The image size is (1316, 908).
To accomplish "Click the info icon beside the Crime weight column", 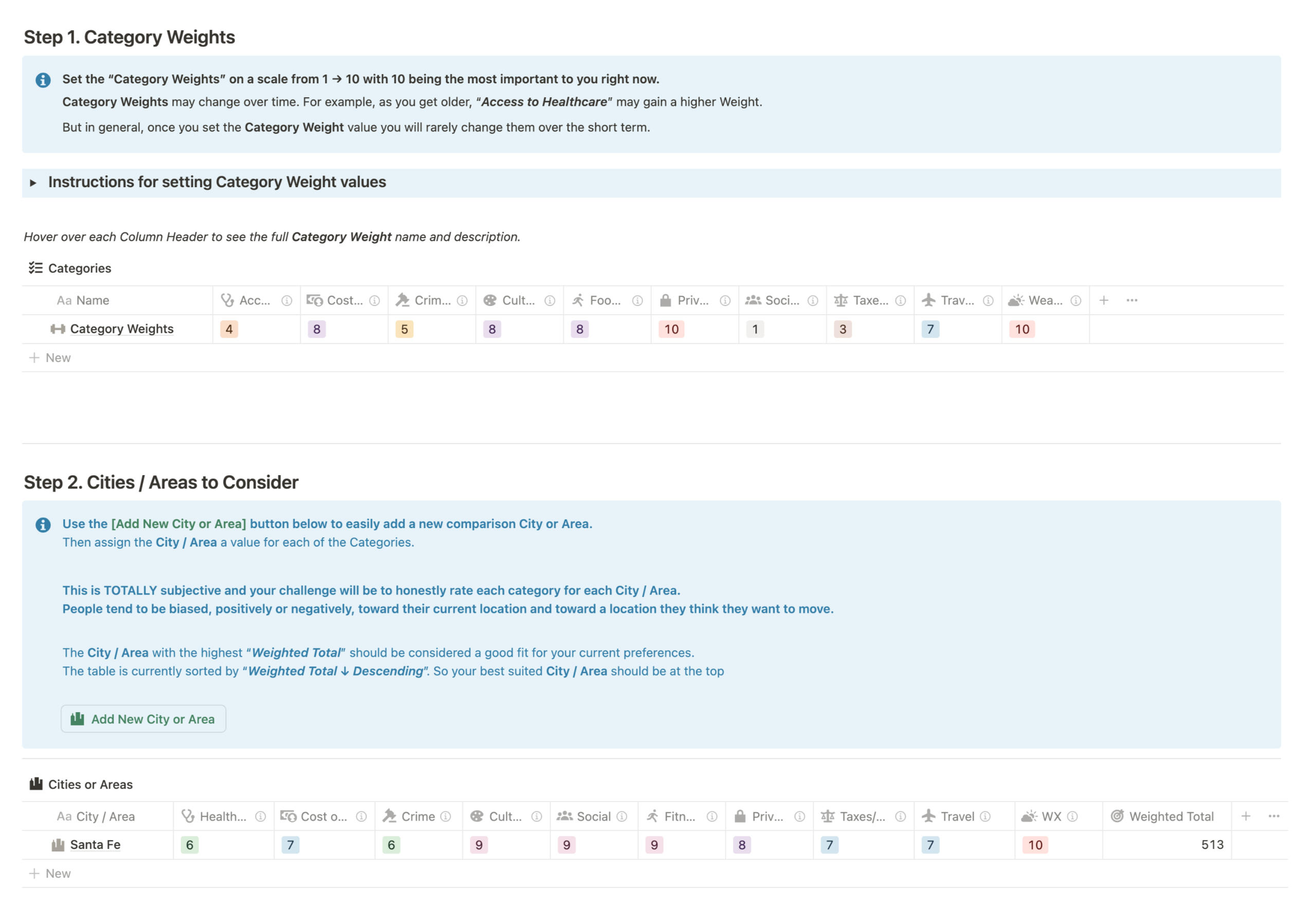I will click(462, 300).
